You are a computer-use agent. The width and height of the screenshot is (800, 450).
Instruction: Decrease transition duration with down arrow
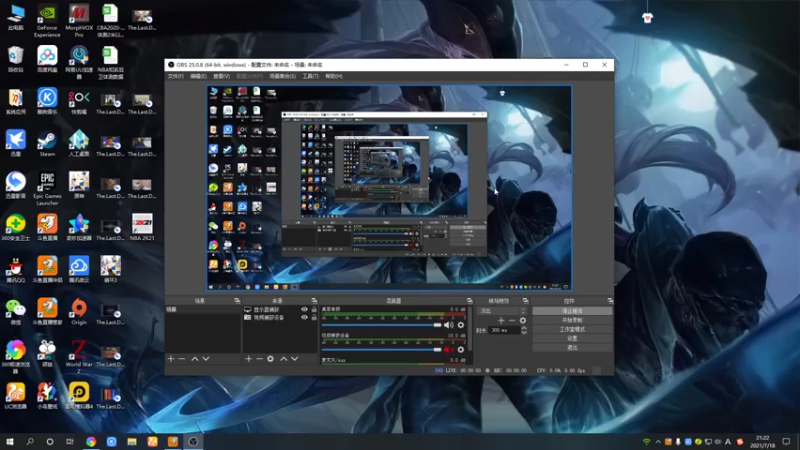point(523,332)
